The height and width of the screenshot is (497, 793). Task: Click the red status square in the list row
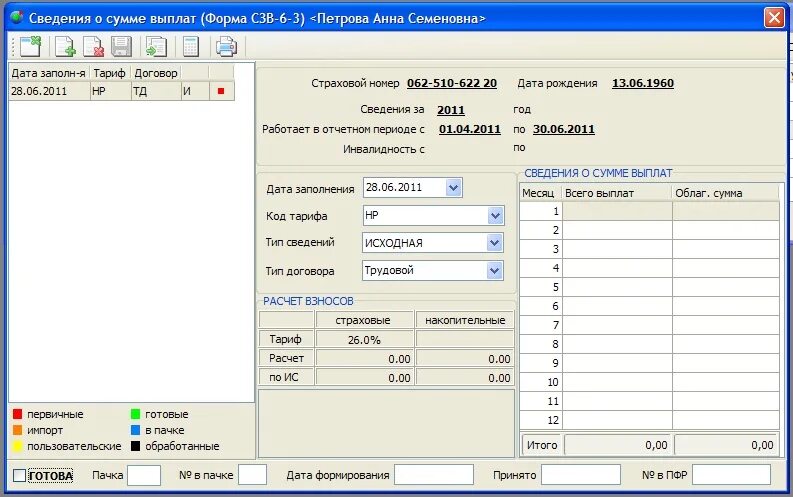coord(221,91)
